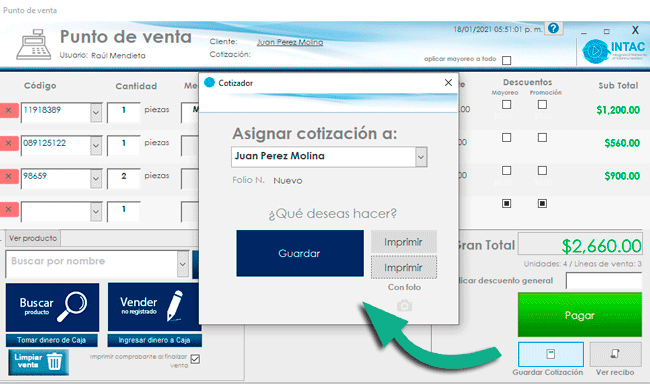Screen dimensions: 650x384
Task: Click the $560.00 subtotal
Action: tap(622, 143)
